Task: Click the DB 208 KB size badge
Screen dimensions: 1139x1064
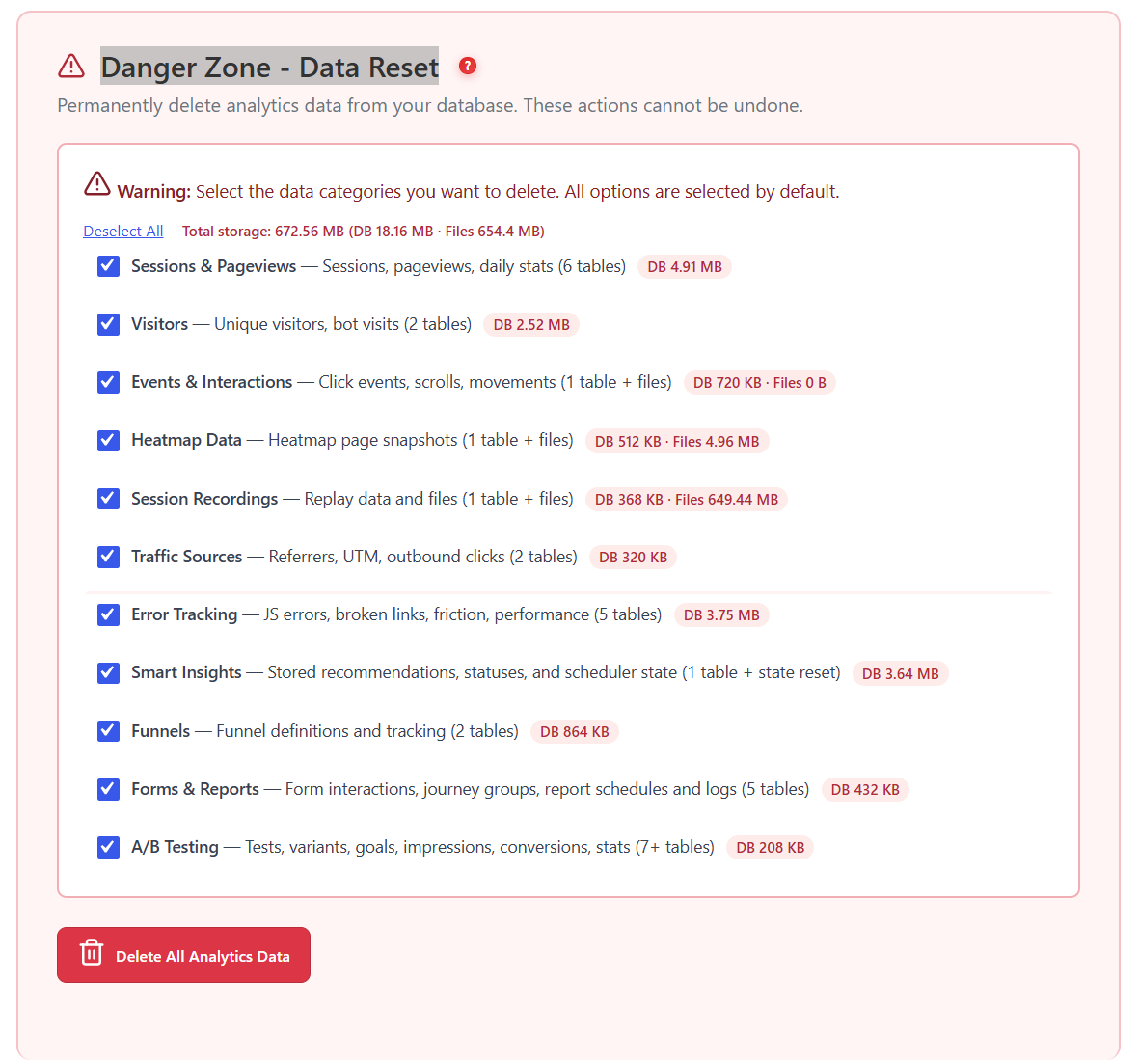Action: pyautogui.click(x=770, y=848)
